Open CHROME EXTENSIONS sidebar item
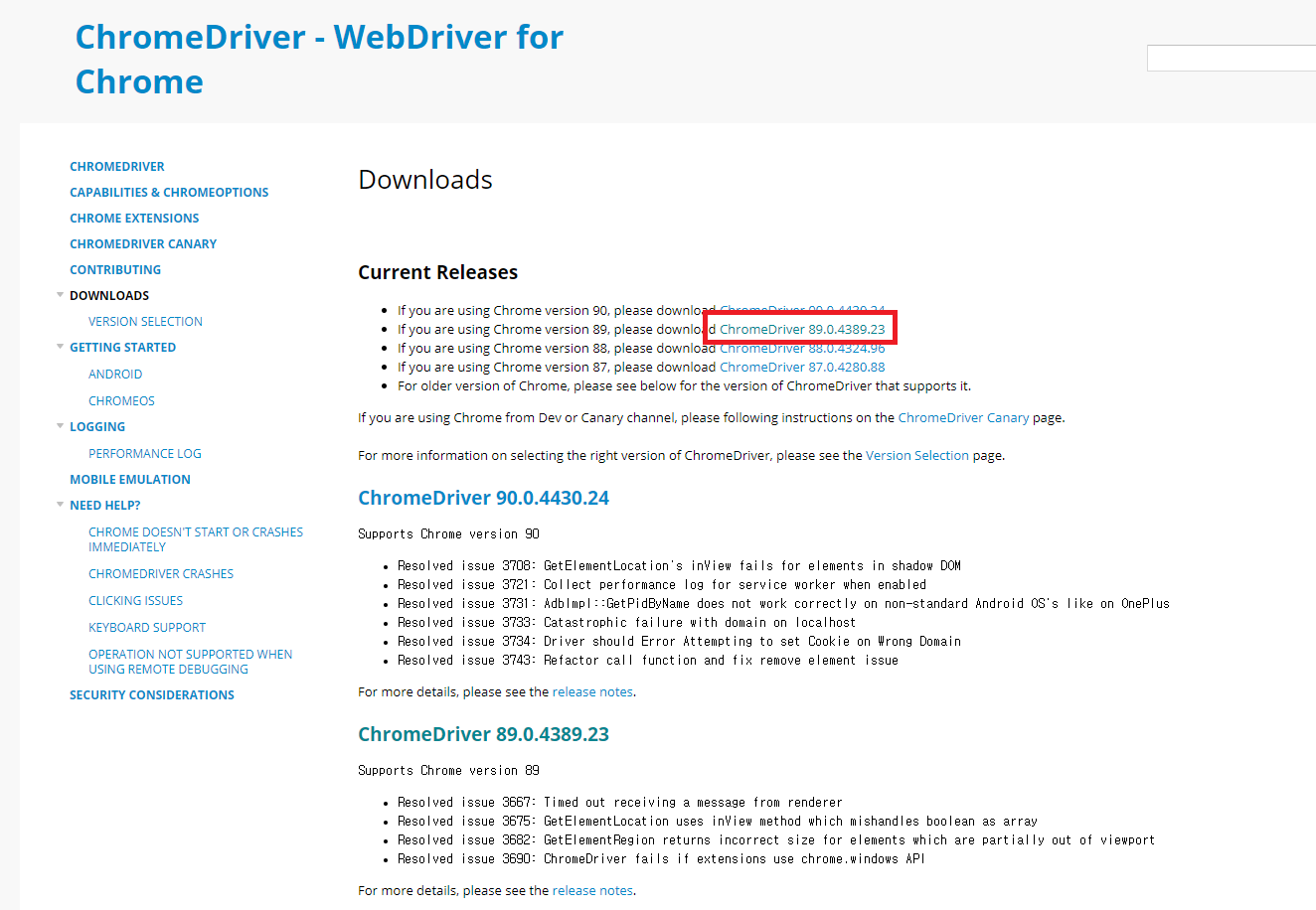The image size is (1316, 910). point(134,219)
